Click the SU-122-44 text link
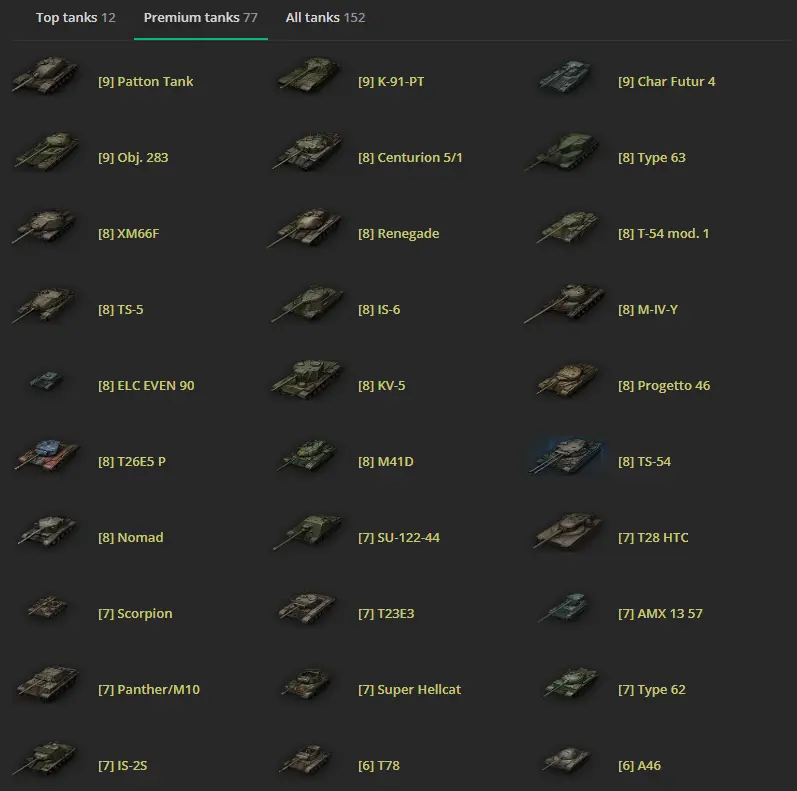 (x=398, y=538)
